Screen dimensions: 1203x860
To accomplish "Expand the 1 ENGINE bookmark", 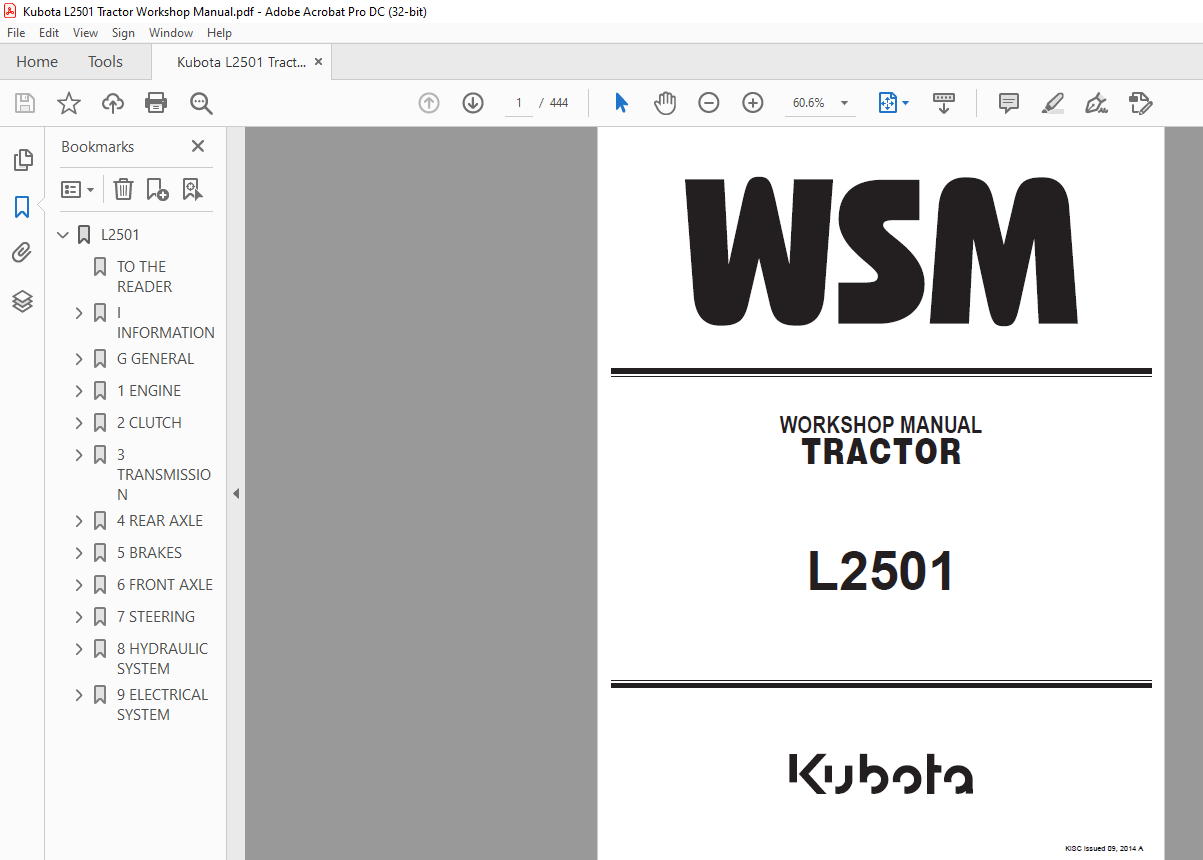I will [x=79, y=391].
